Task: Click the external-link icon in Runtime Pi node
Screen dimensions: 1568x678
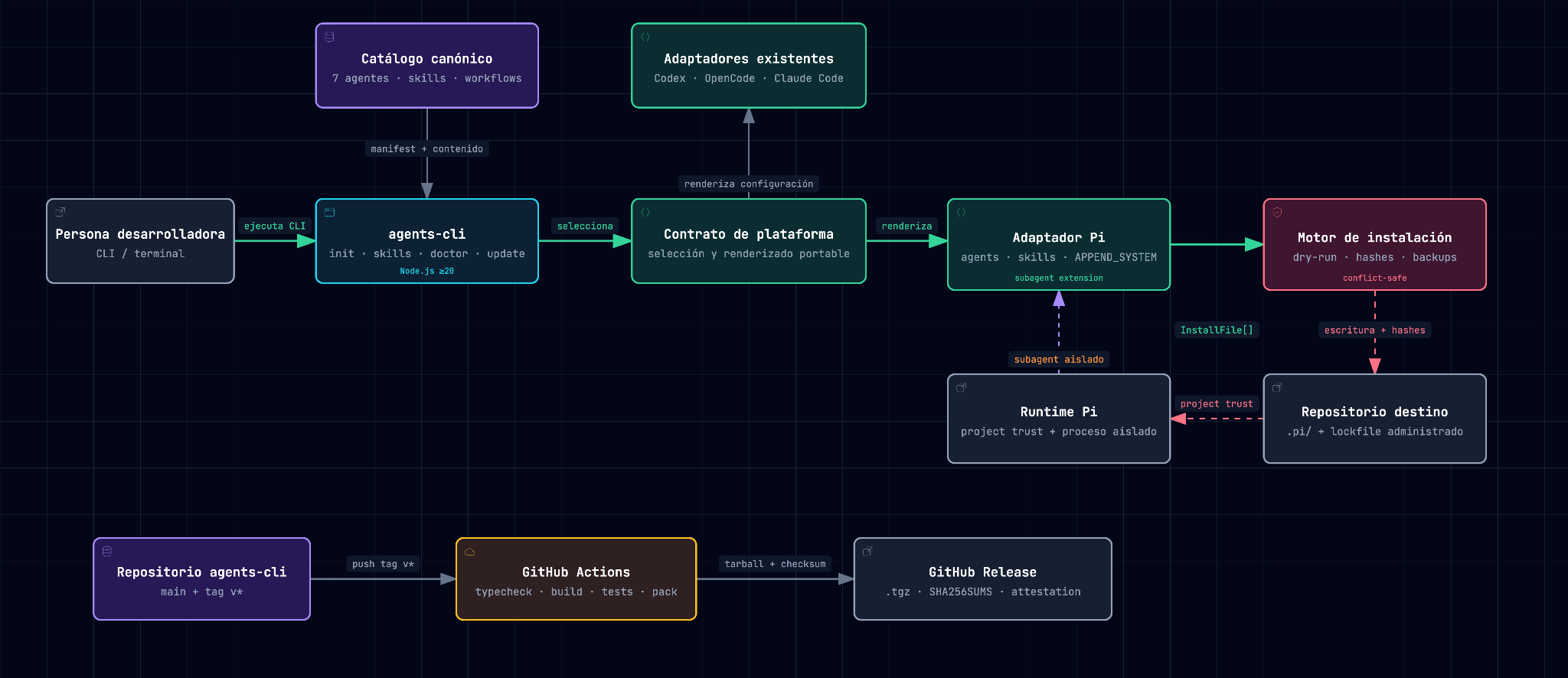Action: (962, 387)
